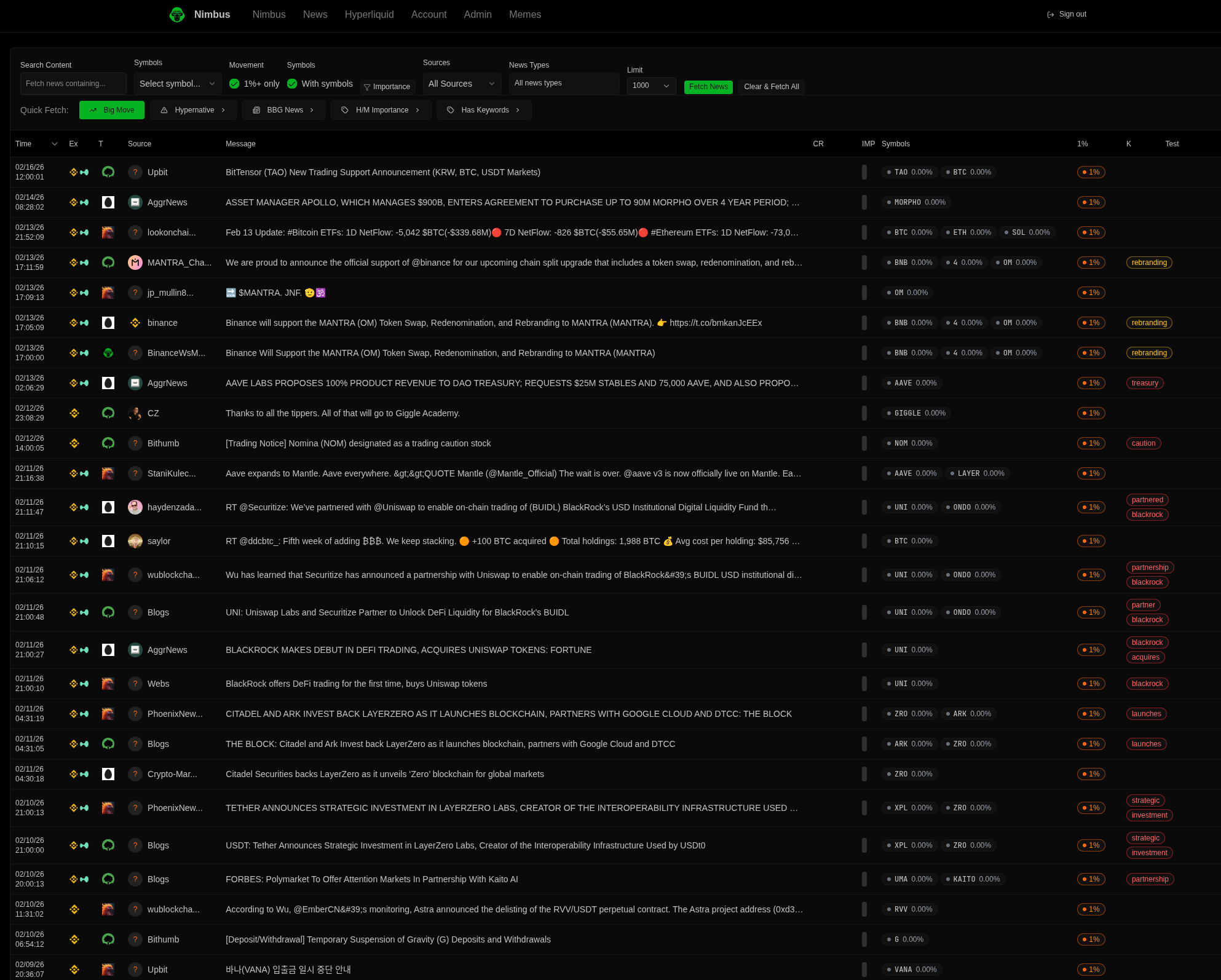Click the type icon in the CZ row
This screenshot has width=1221, height=980.
point(108,413)
